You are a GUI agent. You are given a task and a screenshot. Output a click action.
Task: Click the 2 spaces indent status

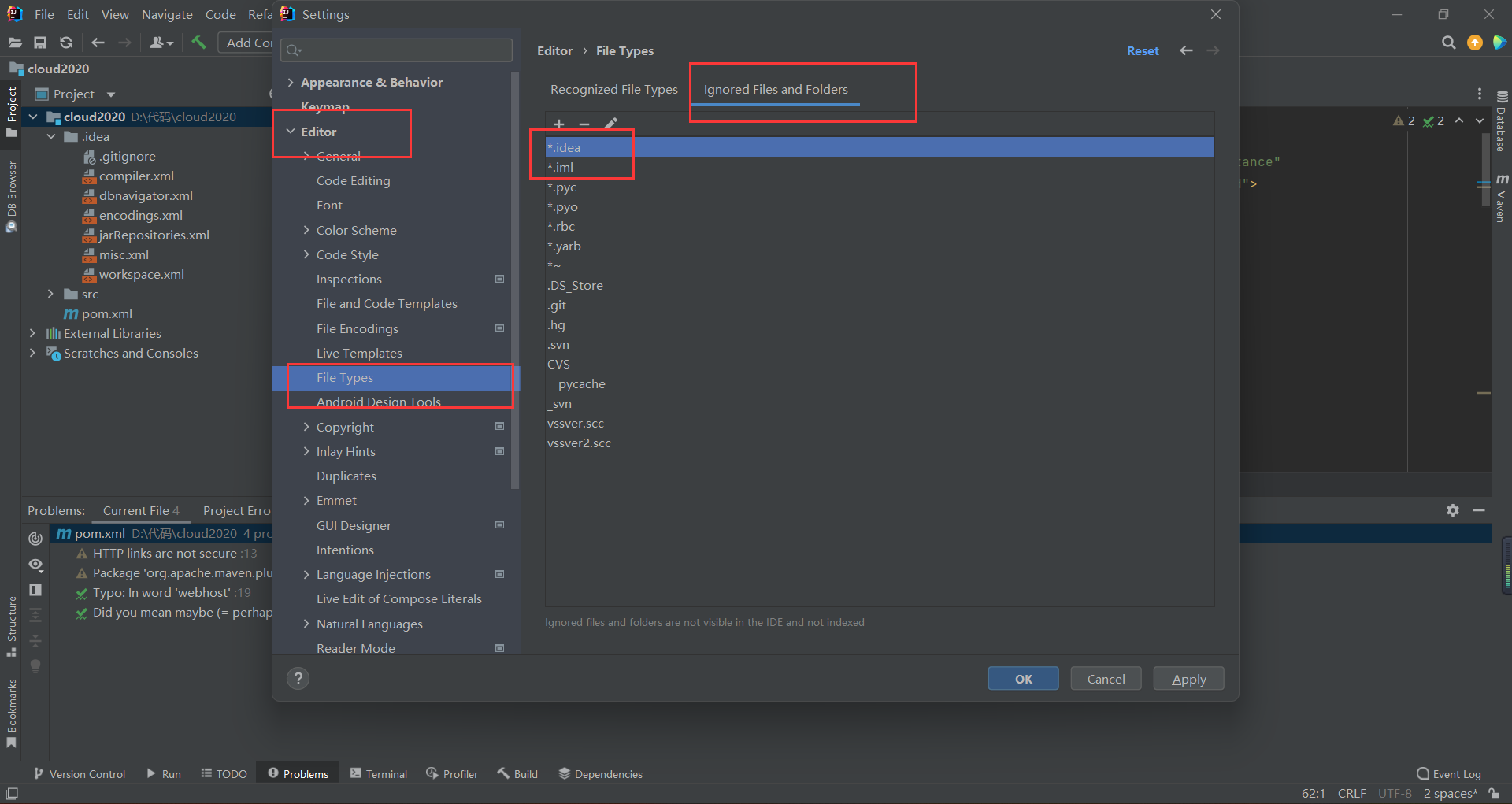coord(1450,793)
